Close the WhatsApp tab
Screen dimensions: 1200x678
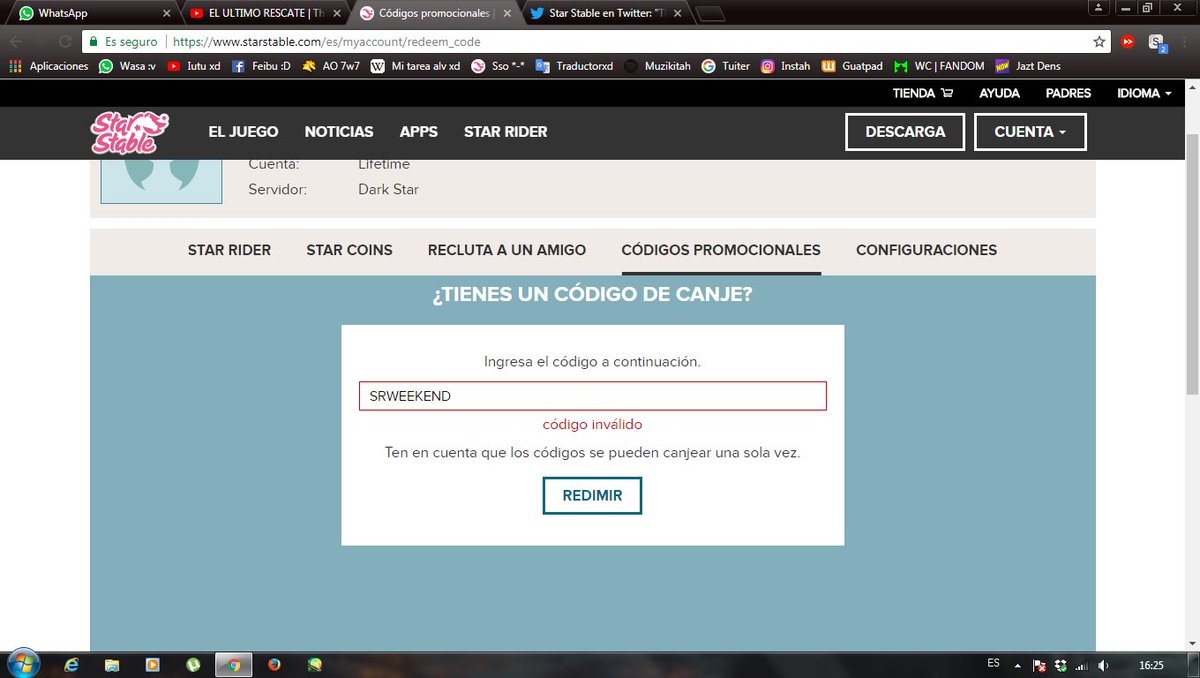[x=166, y=14]
